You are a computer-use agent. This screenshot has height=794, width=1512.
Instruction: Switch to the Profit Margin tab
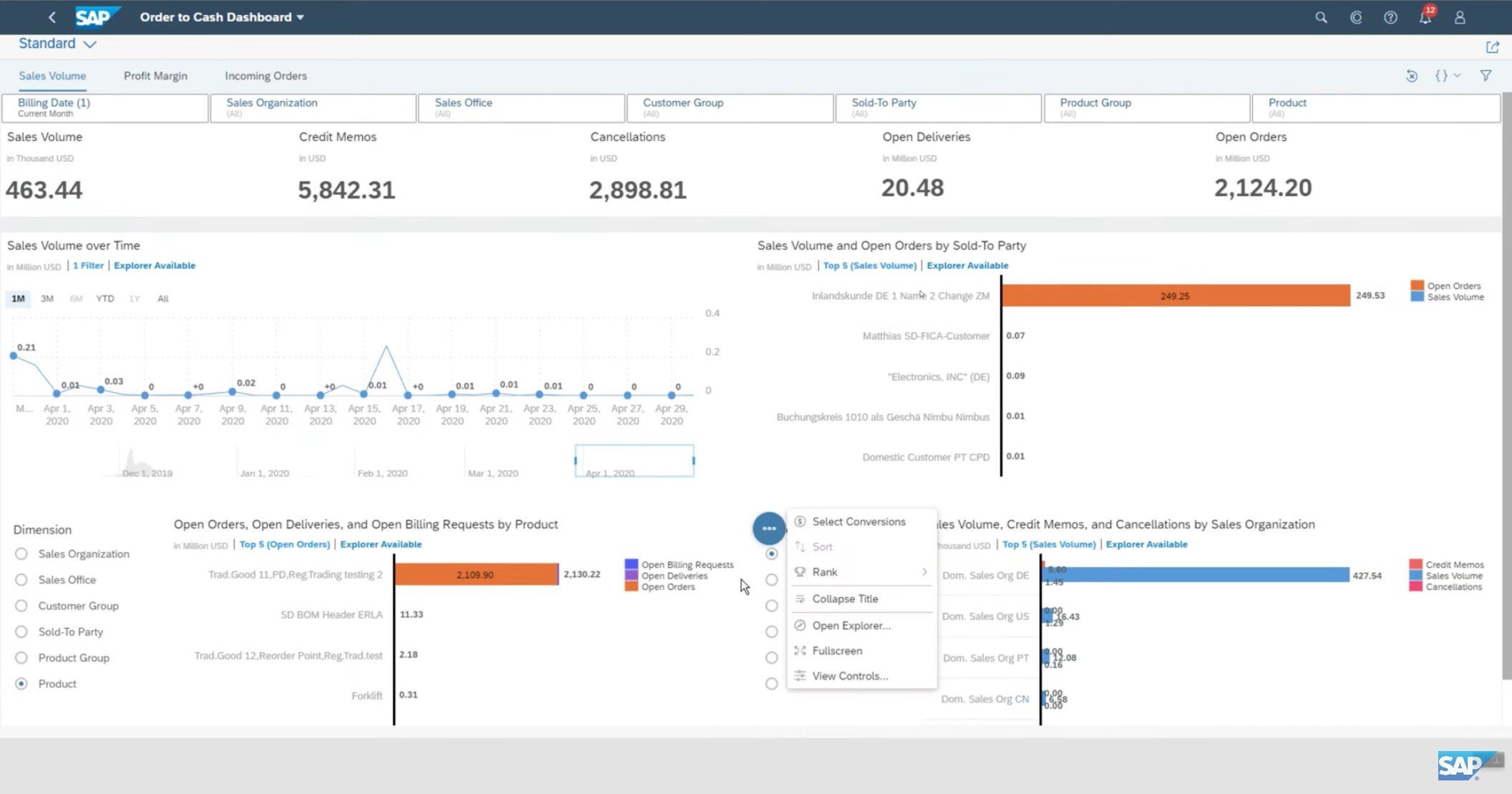pyautogui.click(x=155, y=76)
